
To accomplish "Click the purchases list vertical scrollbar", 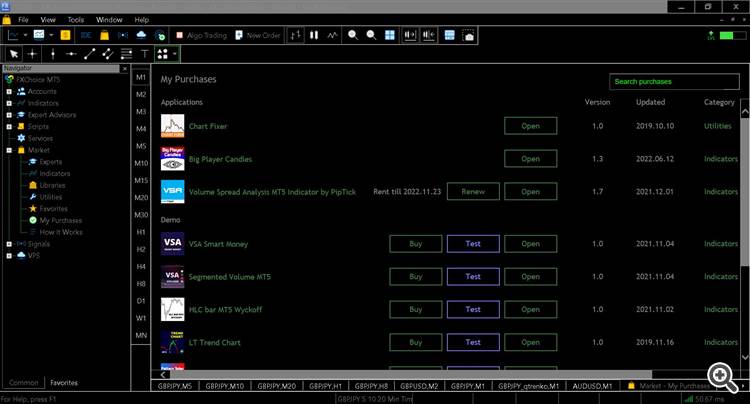I will coord(745,191).
